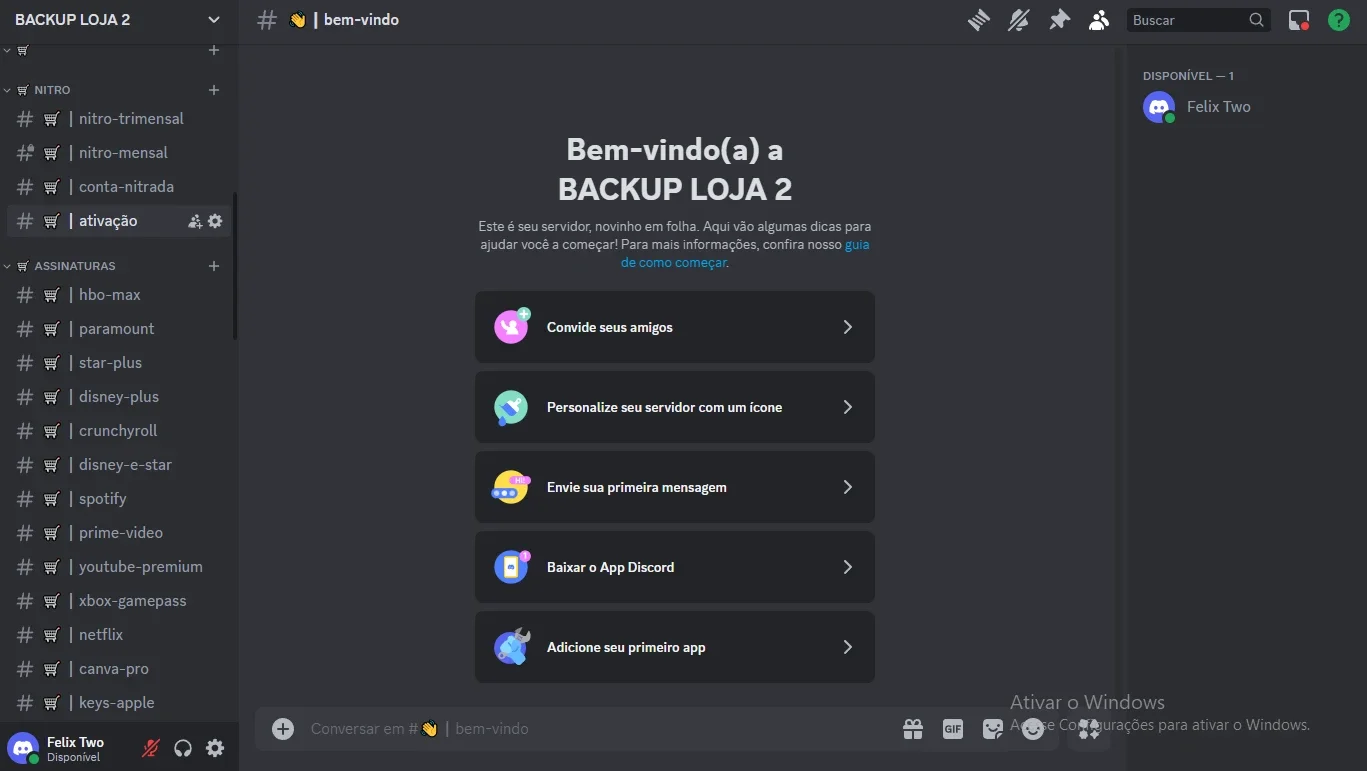Click Adicione seu primeiro app card
The width and height of the screenshot is (1367, 771).
coord(675,647)
